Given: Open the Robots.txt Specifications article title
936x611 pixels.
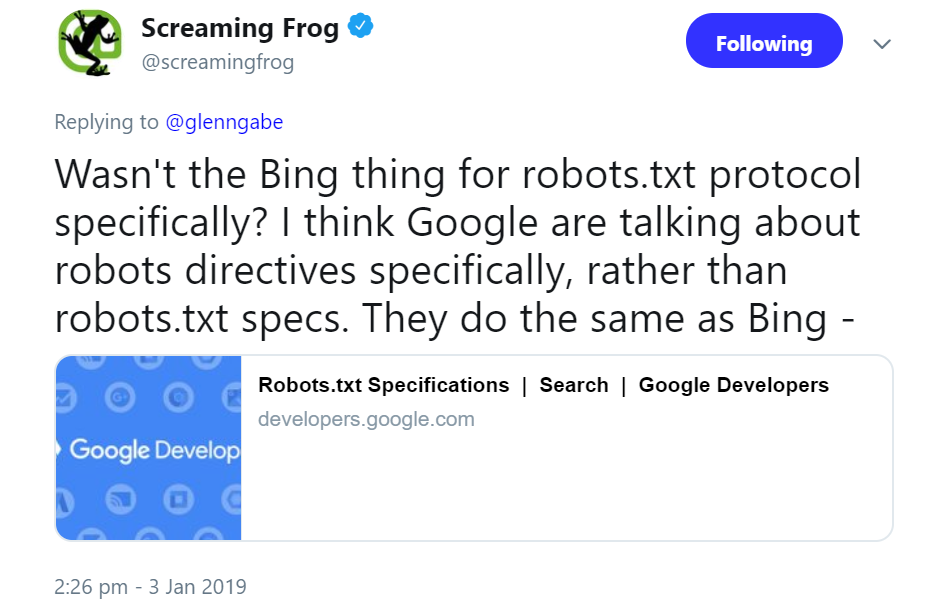Looking at the screenshot, I should click(x=543, y=384).
